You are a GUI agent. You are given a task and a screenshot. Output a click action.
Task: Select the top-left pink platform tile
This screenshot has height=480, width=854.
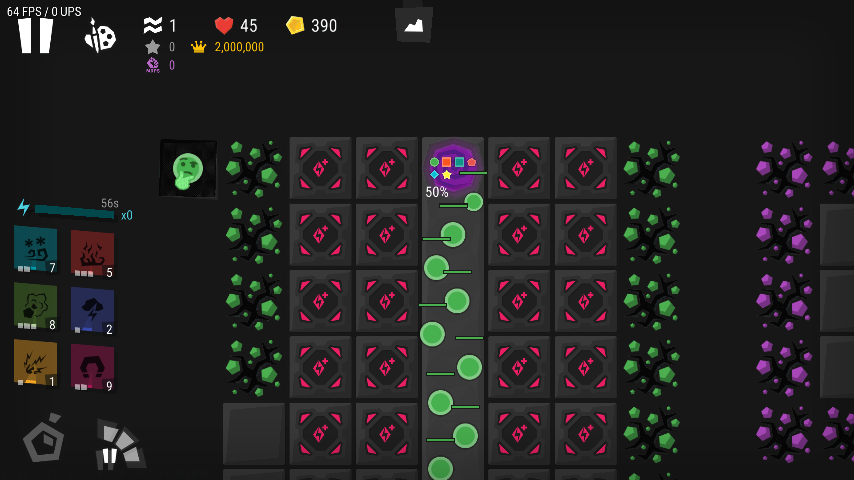[320, 168]
